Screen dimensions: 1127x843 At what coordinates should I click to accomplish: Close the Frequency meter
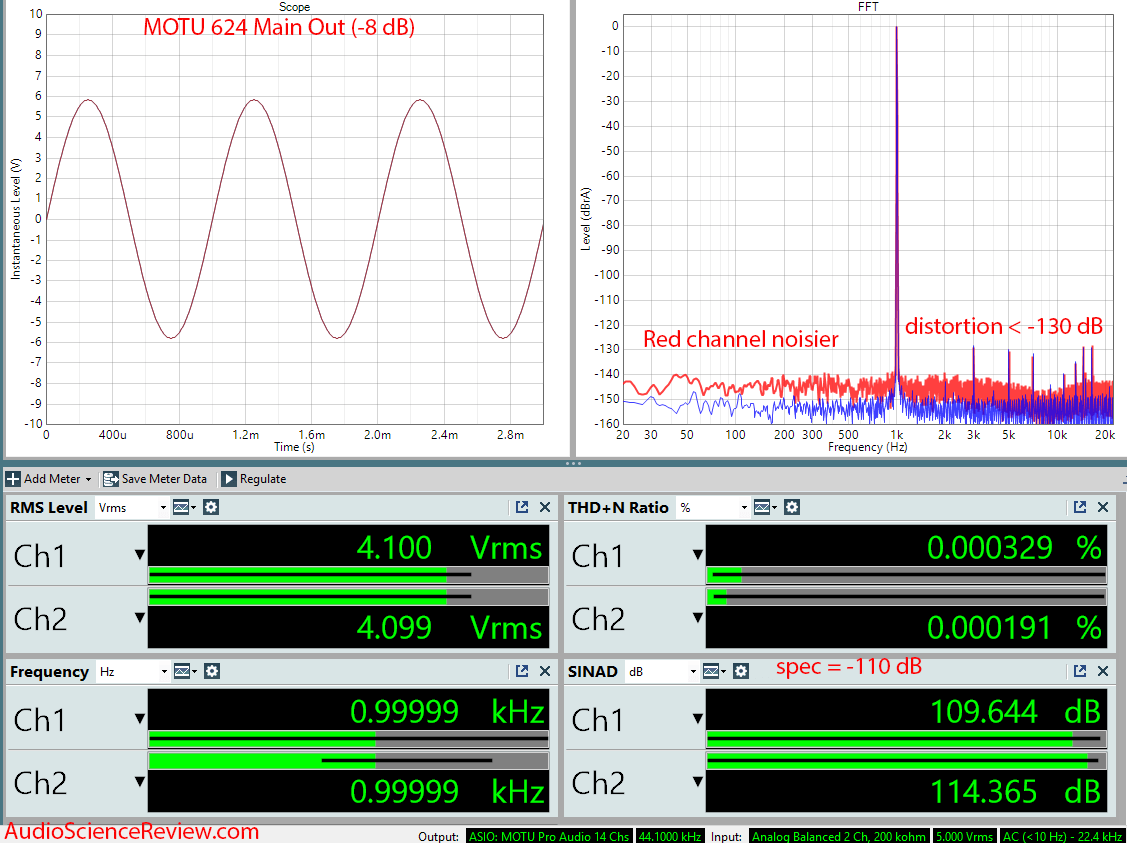(545, 671)
